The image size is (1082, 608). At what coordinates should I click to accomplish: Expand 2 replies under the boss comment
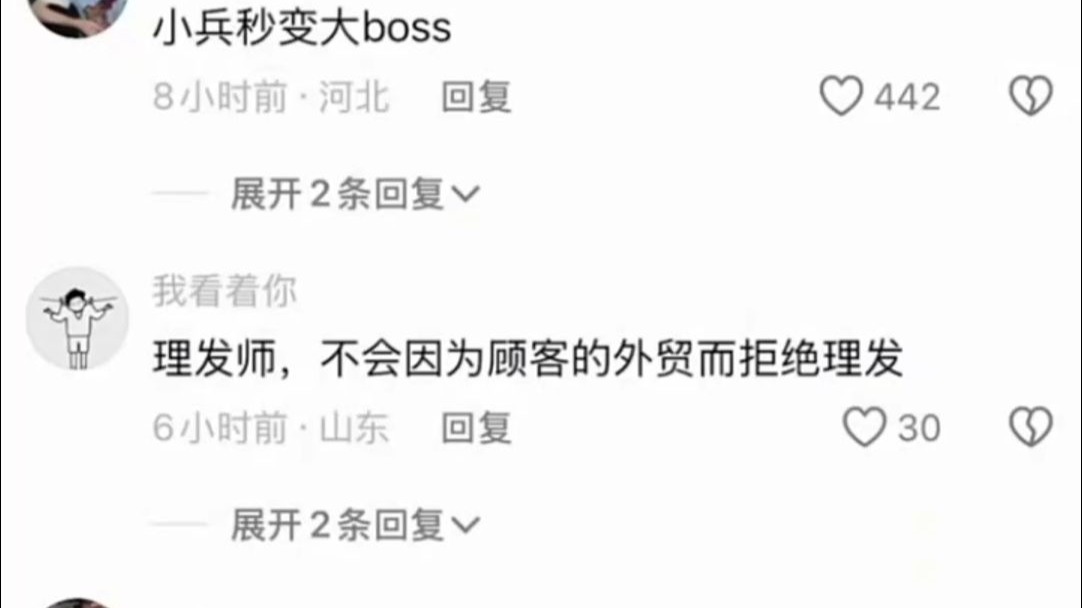click(x=355, y=194)
